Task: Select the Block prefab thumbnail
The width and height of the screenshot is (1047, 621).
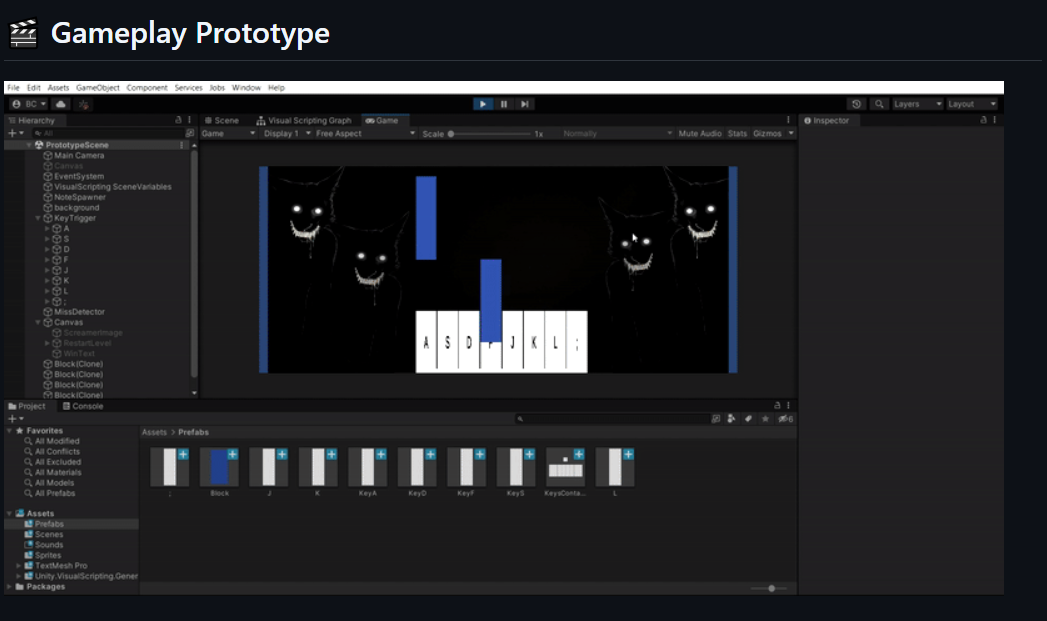Action: (219, 468)
